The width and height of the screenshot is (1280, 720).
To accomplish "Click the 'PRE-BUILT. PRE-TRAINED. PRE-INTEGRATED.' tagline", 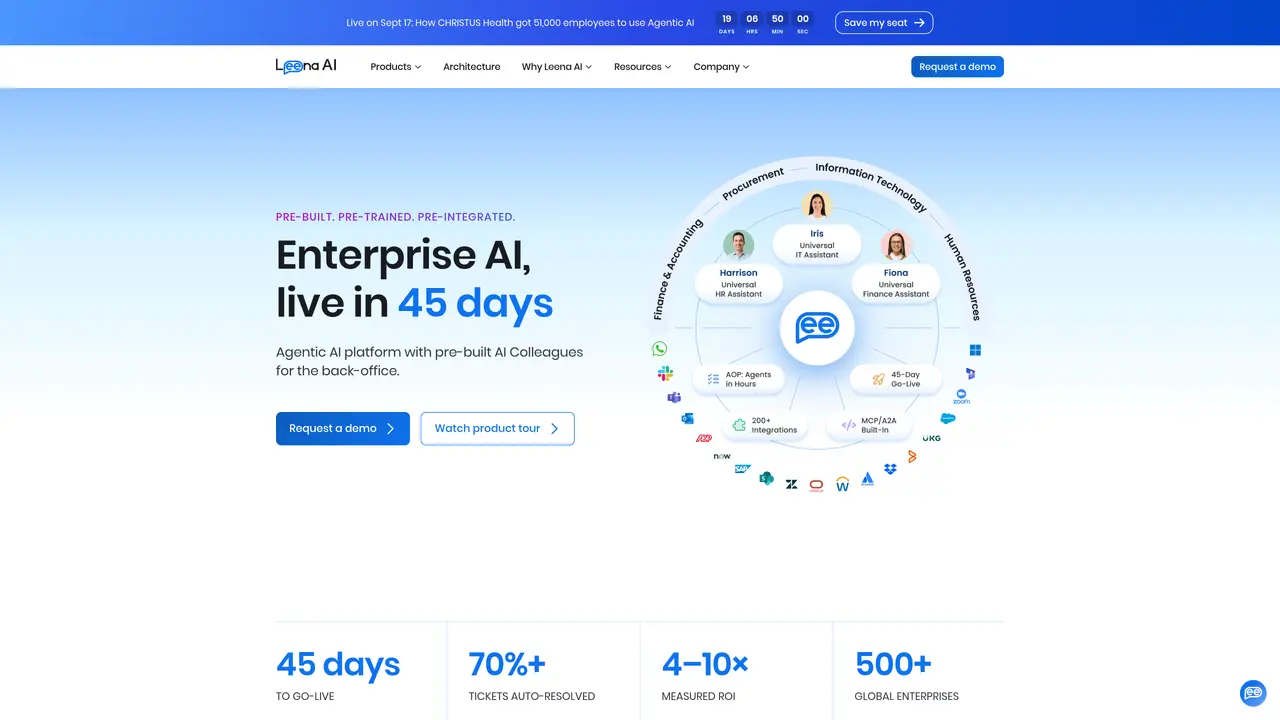I will coord(396,217).
